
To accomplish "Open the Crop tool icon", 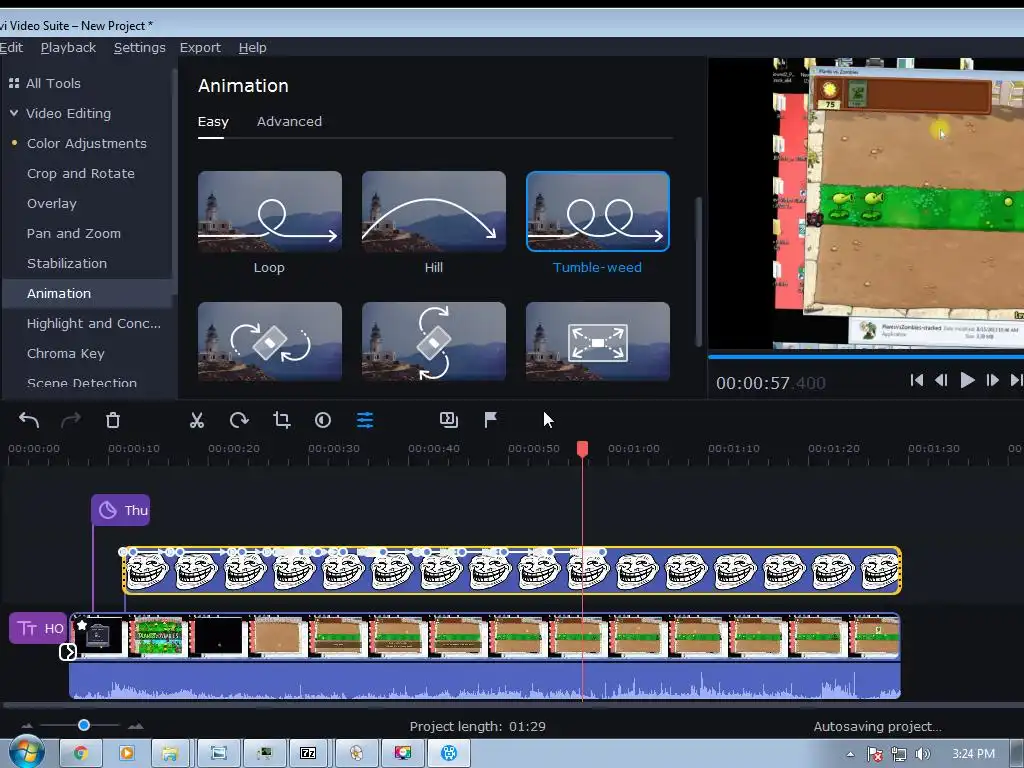I will (x=281, y=420).
